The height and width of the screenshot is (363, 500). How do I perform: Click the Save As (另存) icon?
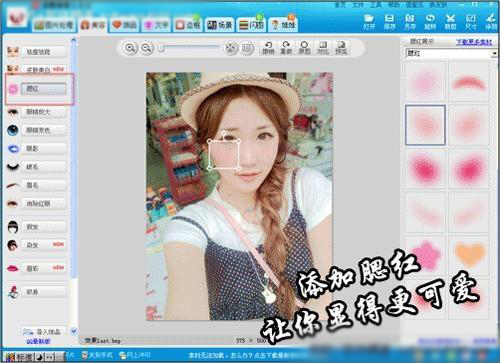410,22
